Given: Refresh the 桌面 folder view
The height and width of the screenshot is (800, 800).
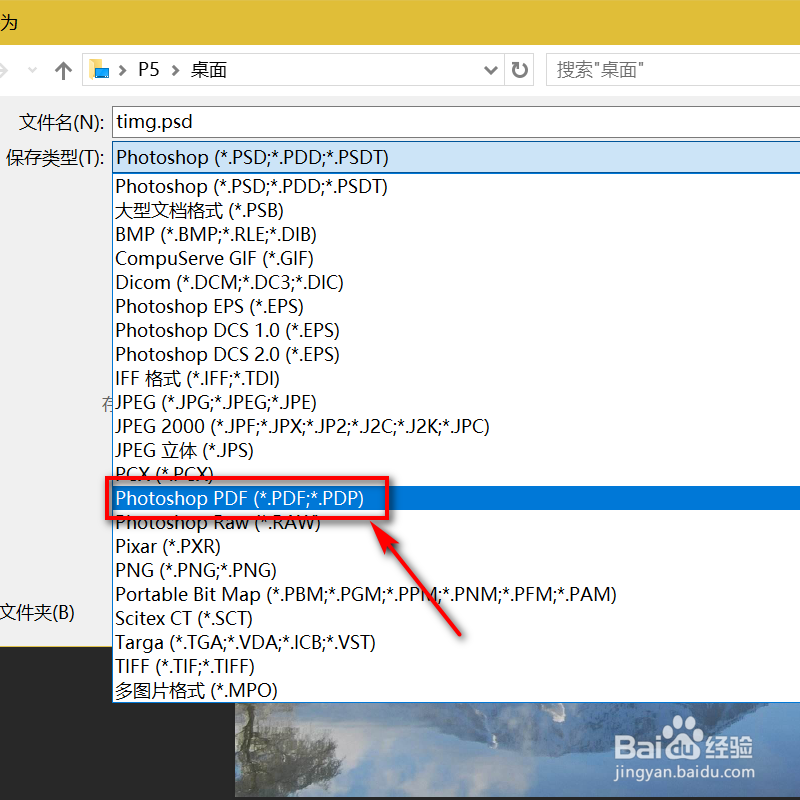Looking at the screenshot, I should point(520,70).
